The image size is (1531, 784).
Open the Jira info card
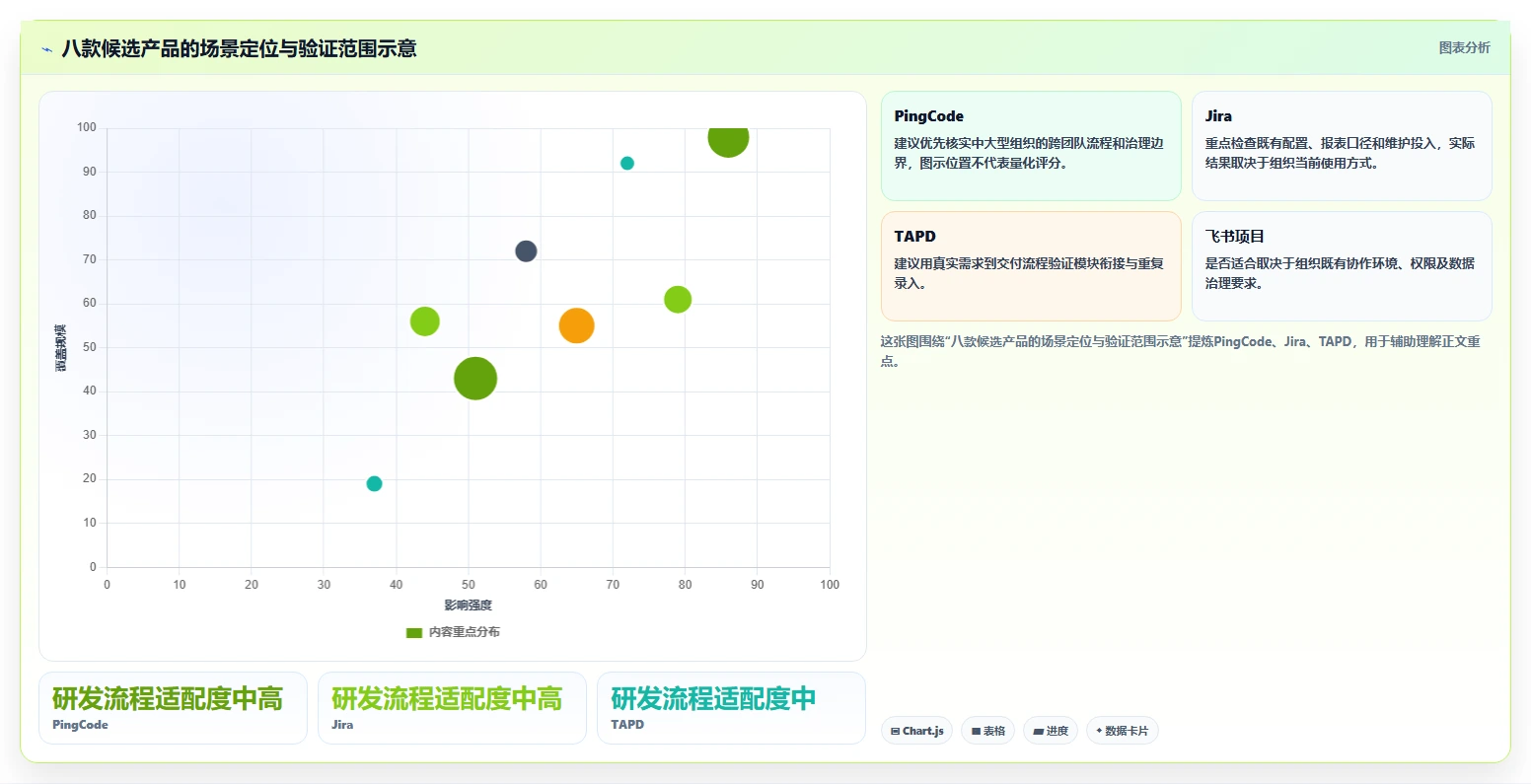[1342, 146]
